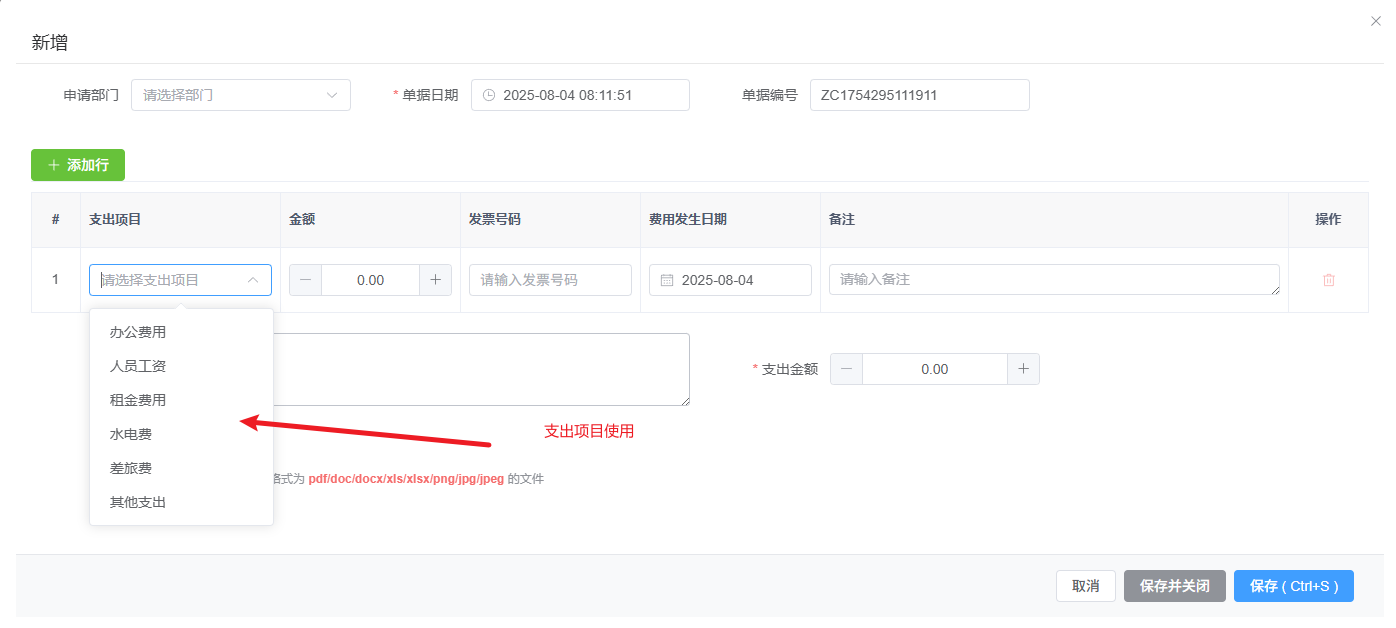1396x628 pixels.
Task: Decrease 支出金额 with the minus button
Action: pyautogui.click(x=847, y=369)
